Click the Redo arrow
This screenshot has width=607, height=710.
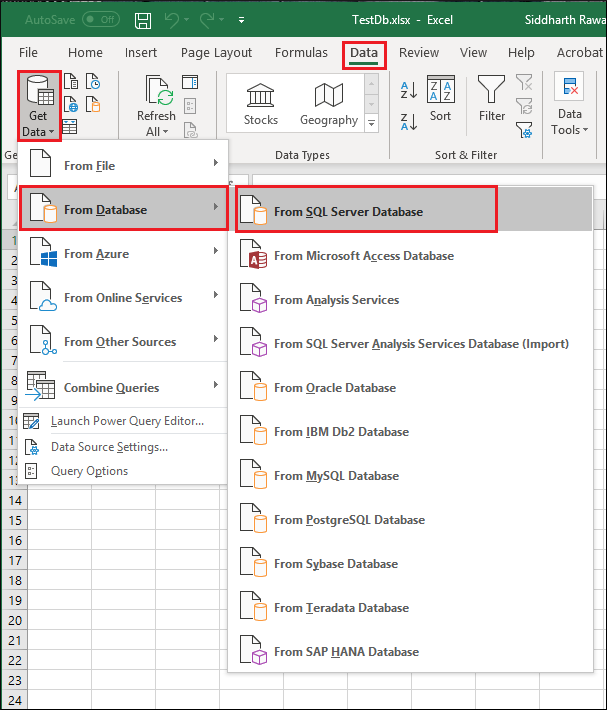(x=207, y=19)
